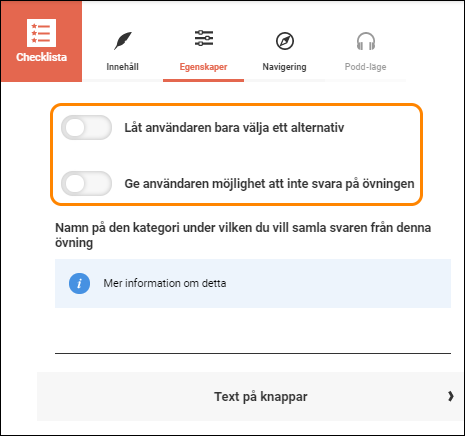Click text 'Låt användaren bara välja ett alternativ'

tap(234, 128)
